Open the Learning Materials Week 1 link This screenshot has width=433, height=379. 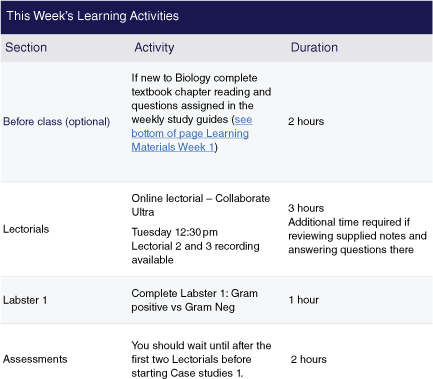(191, 133)
